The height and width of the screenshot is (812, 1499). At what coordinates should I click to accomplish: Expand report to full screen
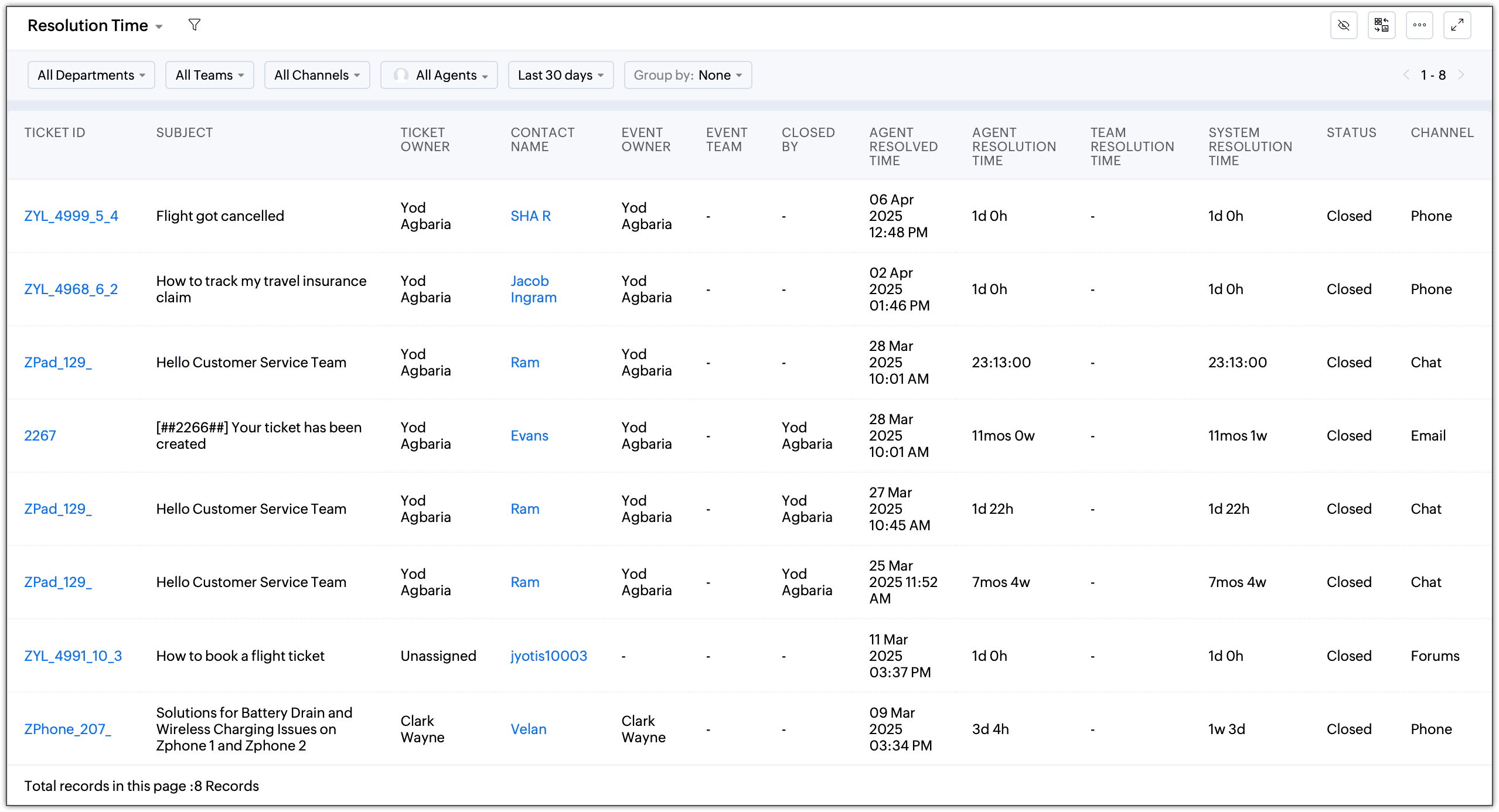click(x=1457, y=25)
